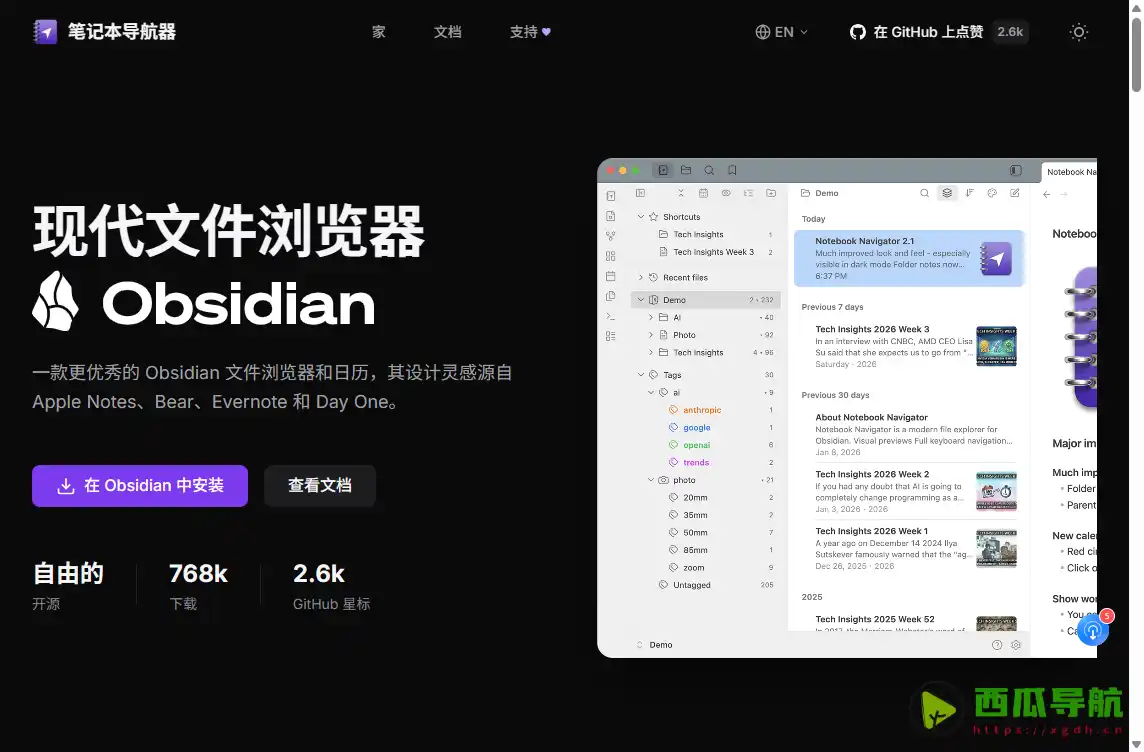Click the Tech Insights 2026 Week 3 thumbnail
The height and width of the screenshot is (752, 1144).
coord(996,346)
